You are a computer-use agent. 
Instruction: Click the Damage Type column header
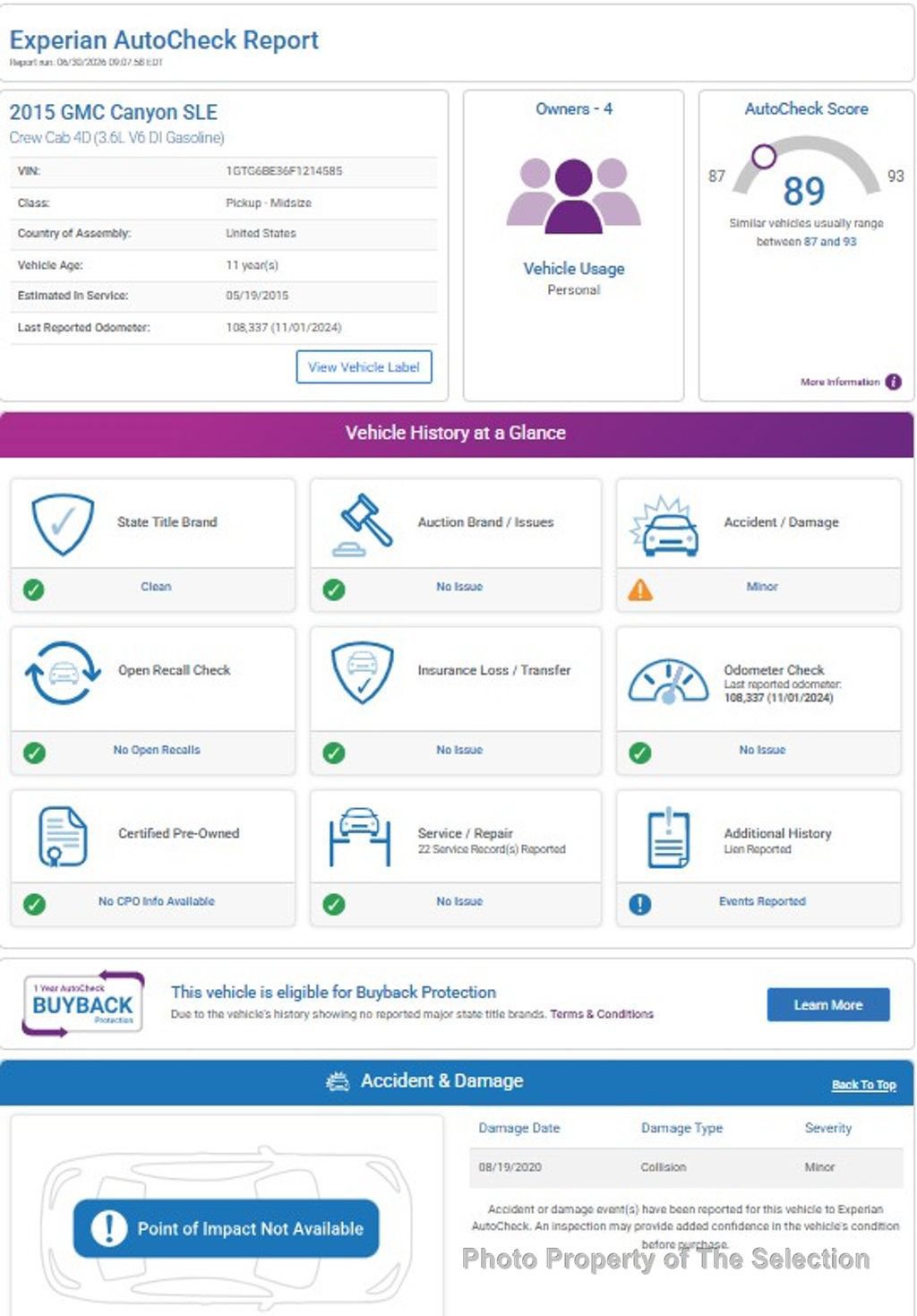point(681,1128)
